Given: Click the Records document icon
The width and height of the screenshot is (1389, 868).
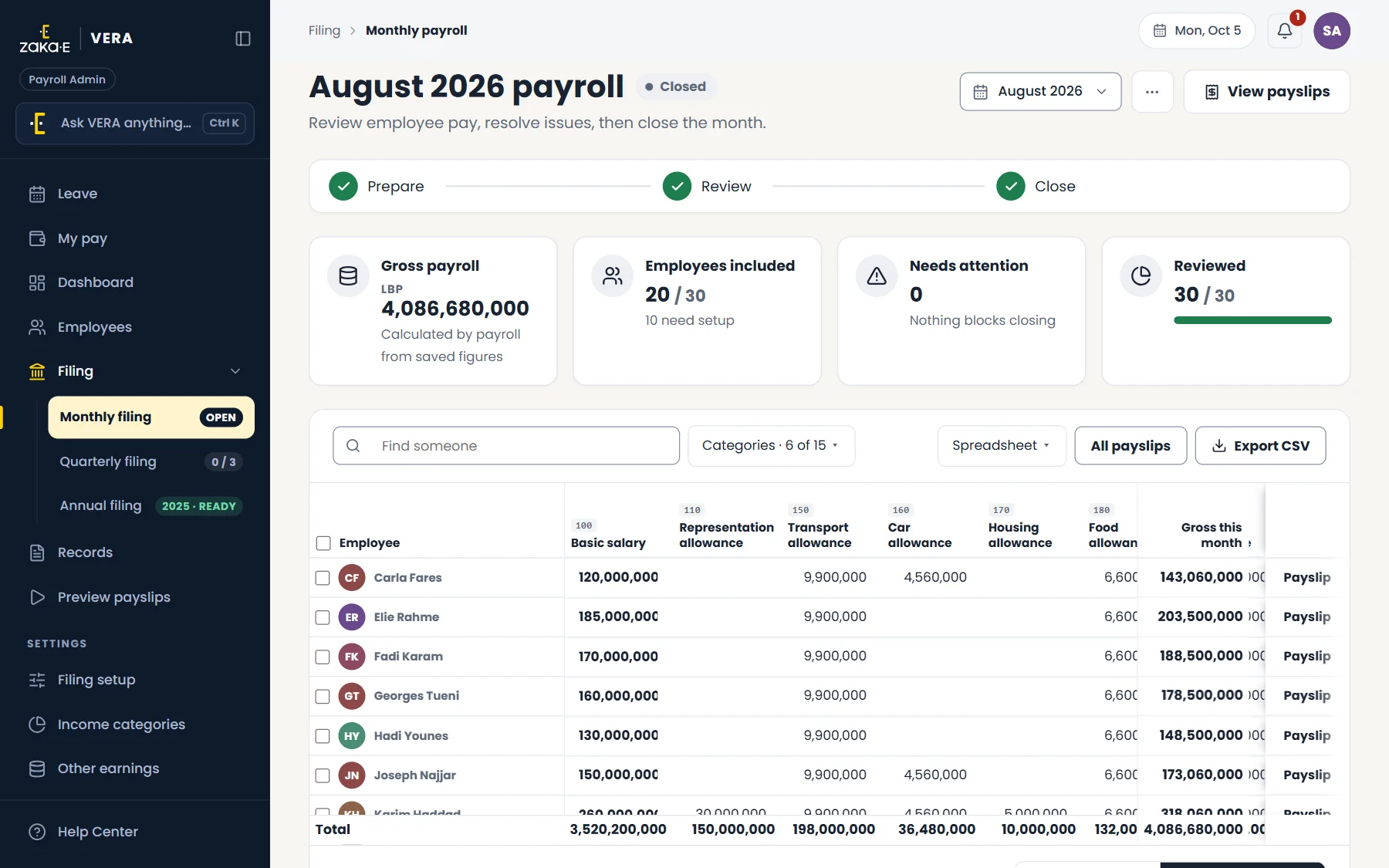Looking at the screenshot, I should 37,552.
